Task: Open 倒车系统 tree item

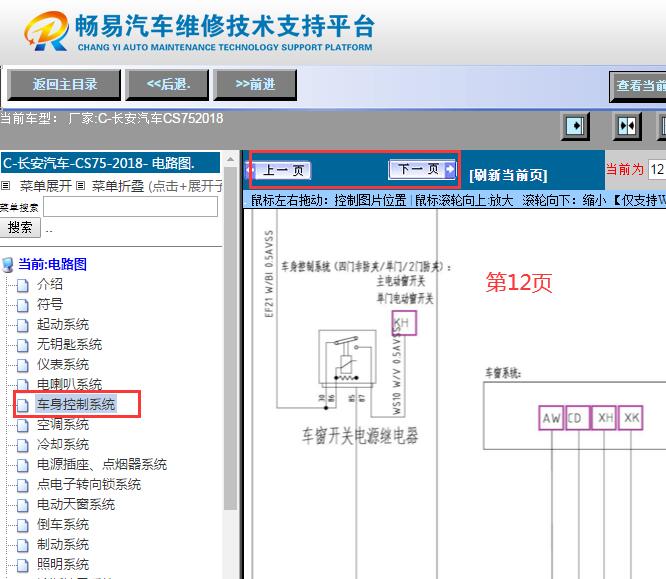Action: tap(63, 524)
